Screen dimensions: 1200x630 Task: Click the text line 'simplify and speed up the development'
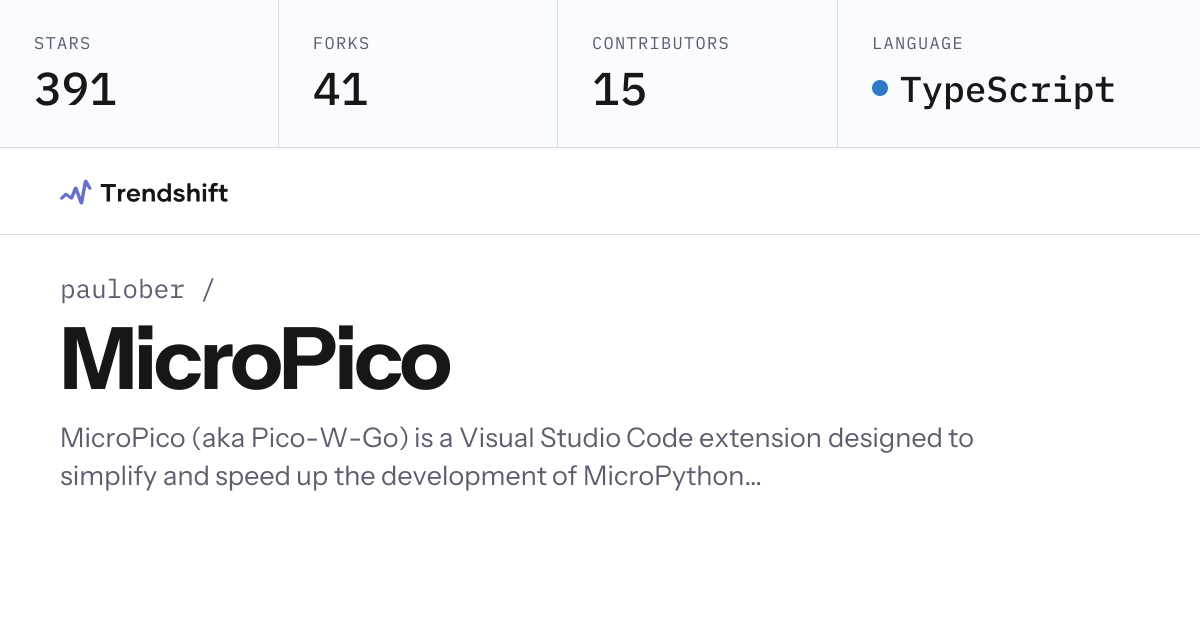coord(411,476)
